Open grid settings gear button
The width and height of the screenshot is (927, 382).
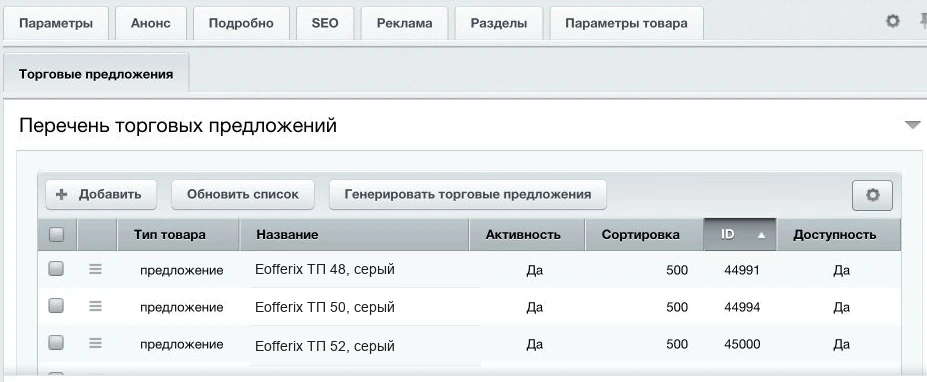pyautogui.click(x=872, y=195)
